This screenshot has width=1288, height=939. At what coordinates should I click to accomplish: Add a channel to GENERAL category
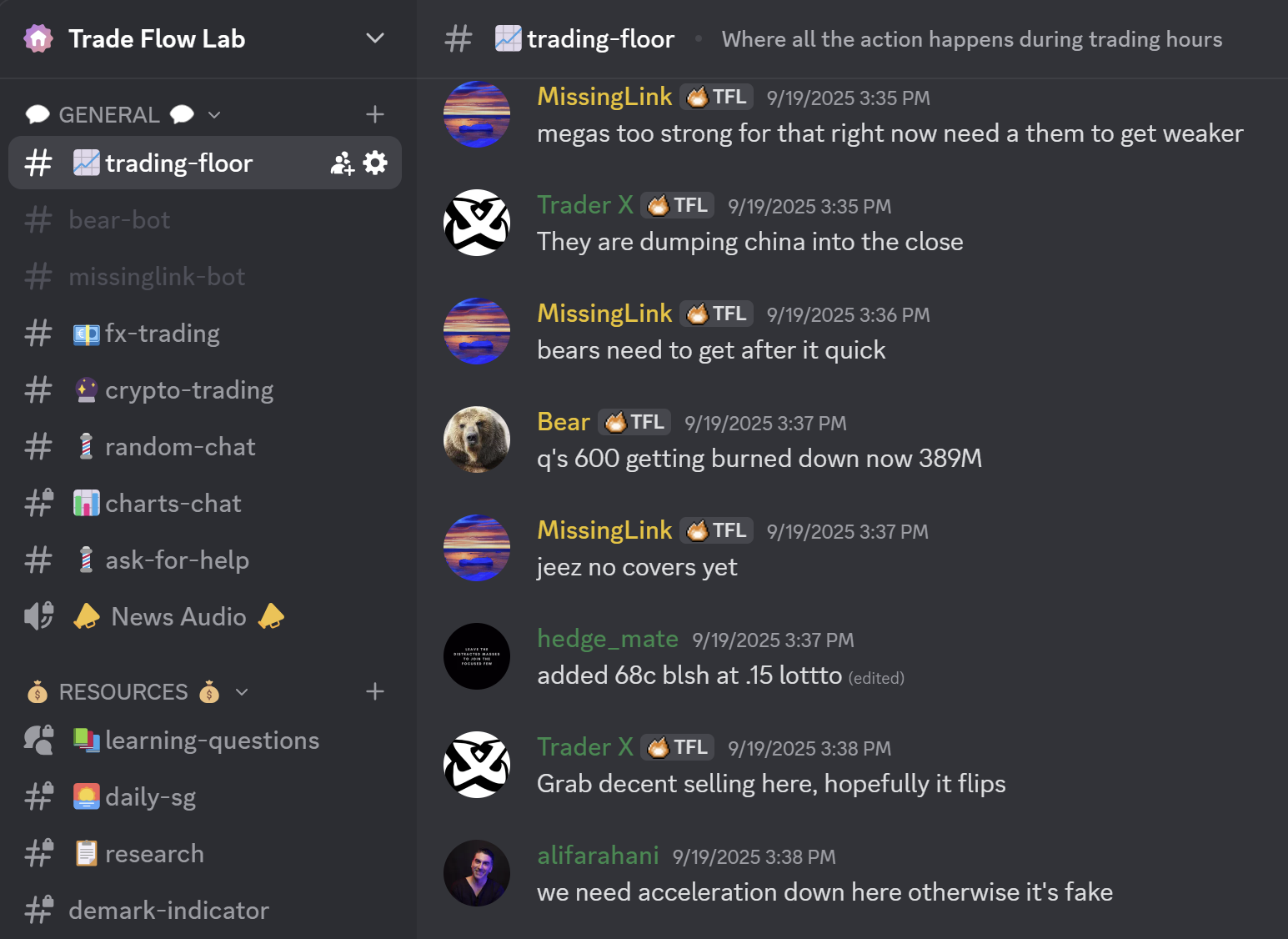tap(375, 114)
